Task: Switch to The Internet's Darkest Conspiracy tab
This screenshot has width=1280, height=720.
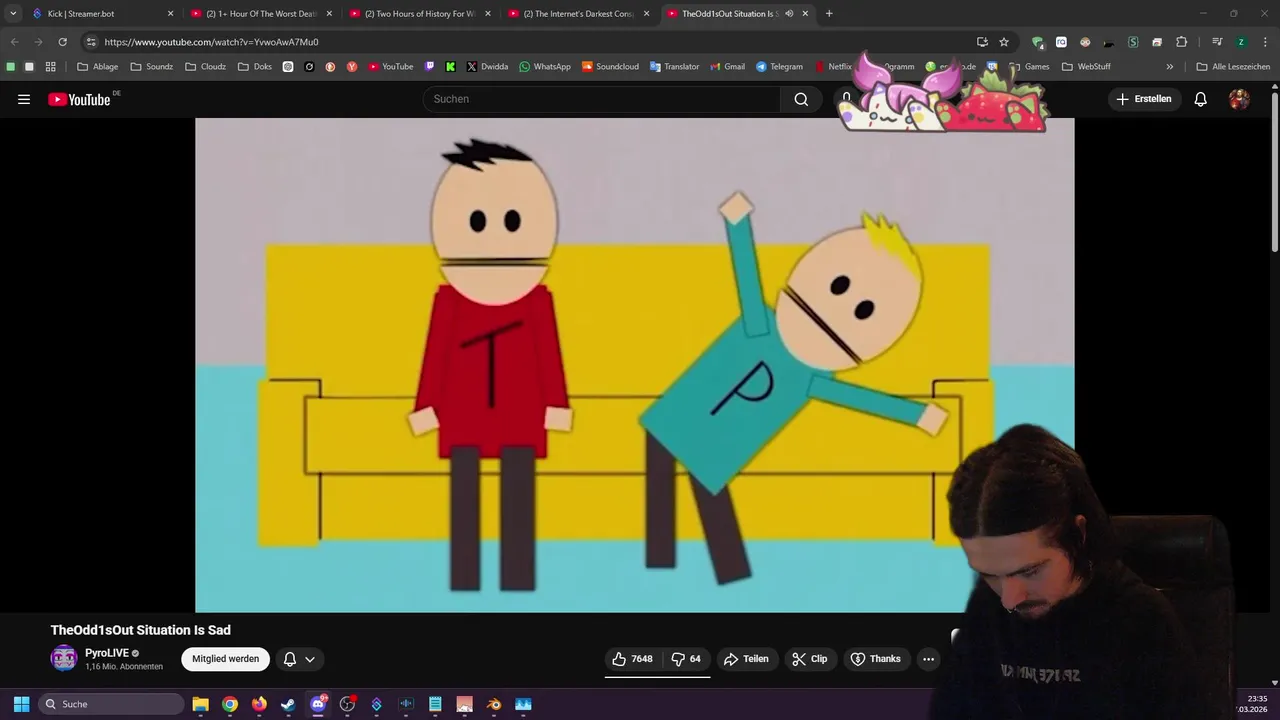Action: click(579, 14)
